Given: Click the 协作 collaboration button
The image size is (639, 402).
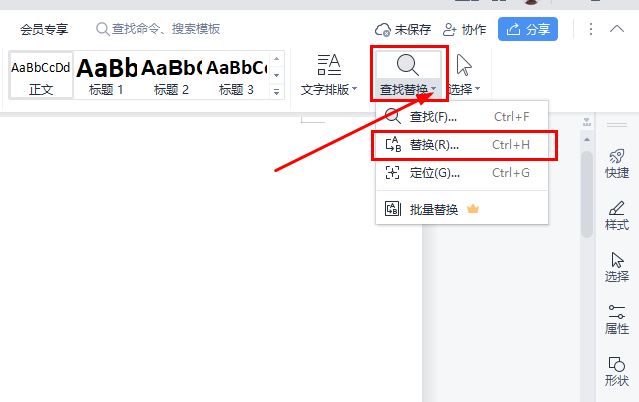Looking at the screenshot, I should (x=465, y=29).
